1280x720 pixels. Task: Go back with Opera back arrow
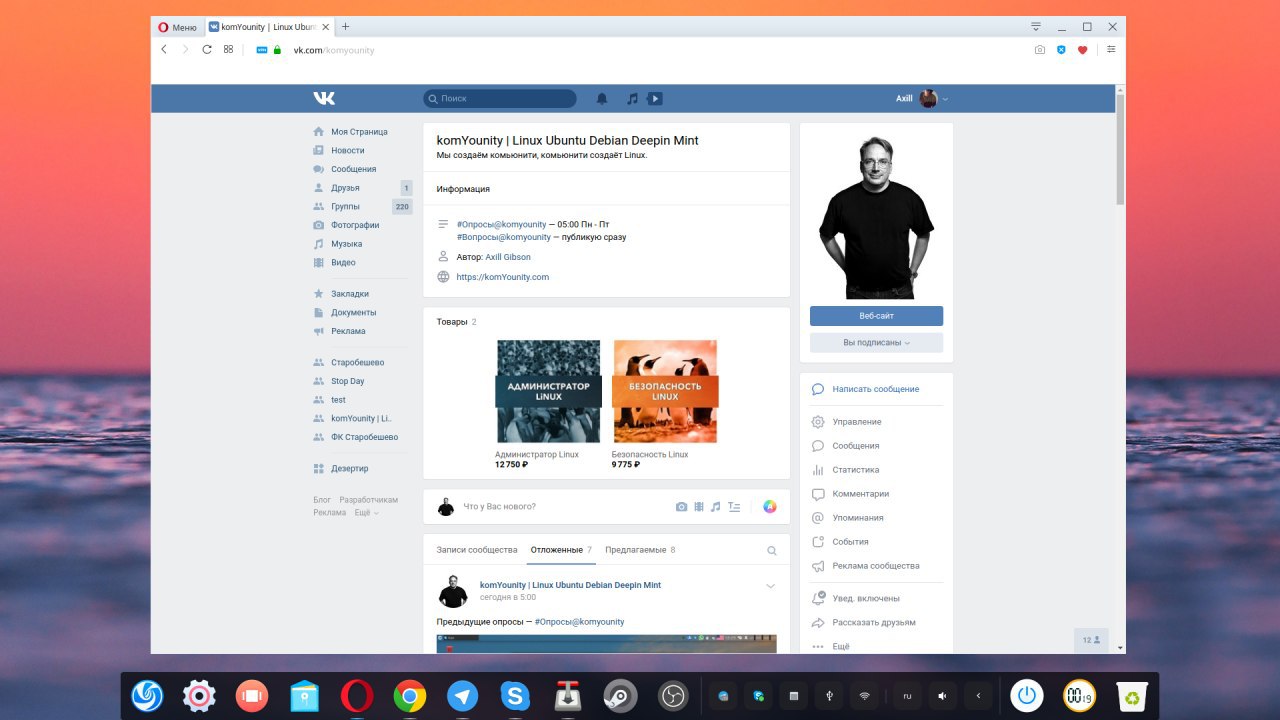tap(164, 49)
